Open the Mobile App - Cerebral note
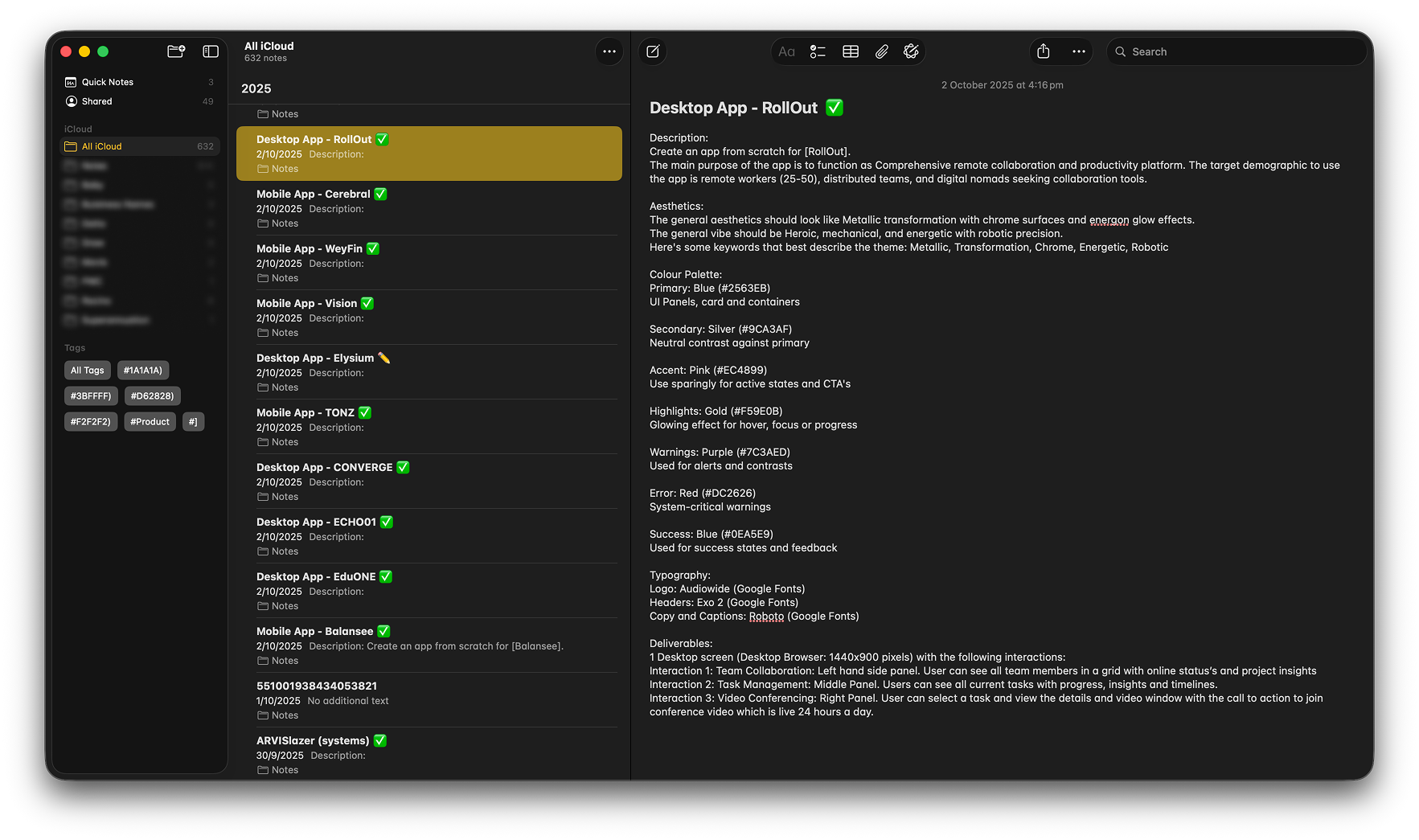The image size is (1419, 840). click(x=429, y=208)
